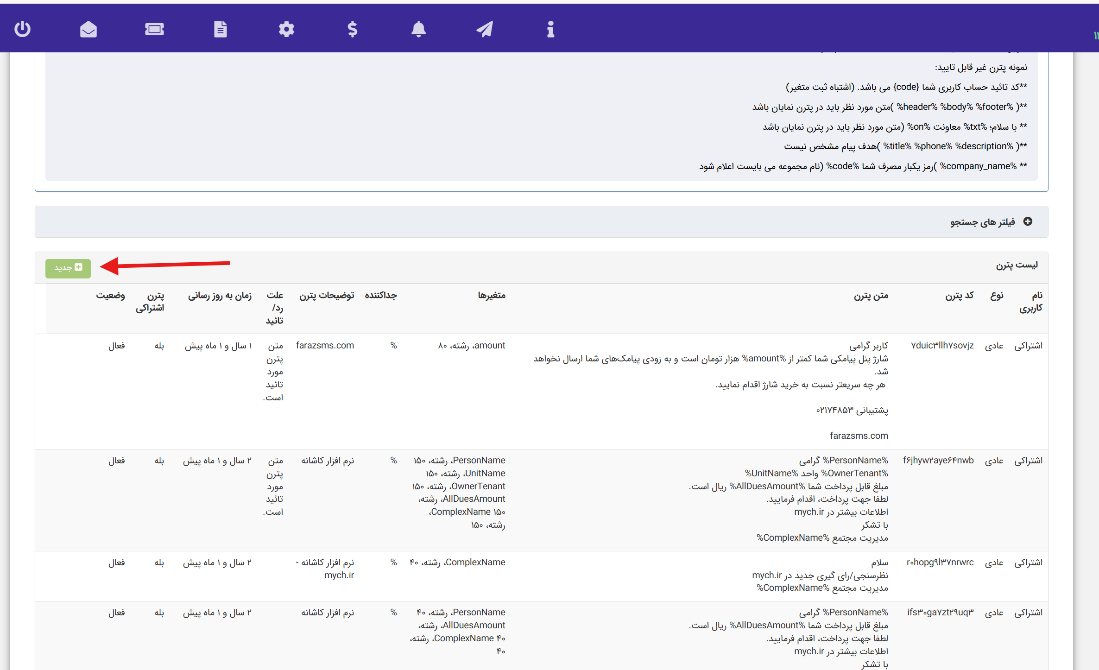This screenshot has height=670, width=1099.
Task: Click the power logout icon
Action: click(22, 29)
